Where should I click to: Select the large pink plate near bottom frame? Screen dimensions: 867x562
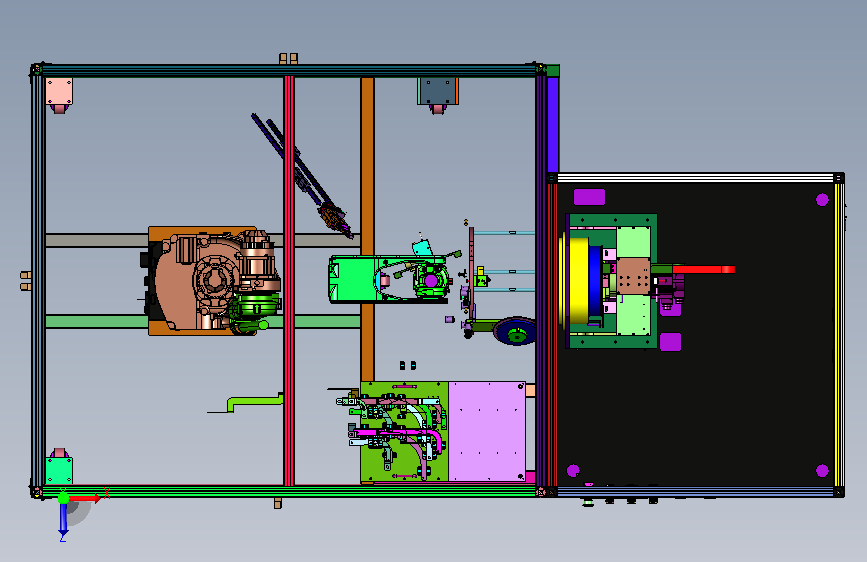pyautogui.click(x=487, y=431)
